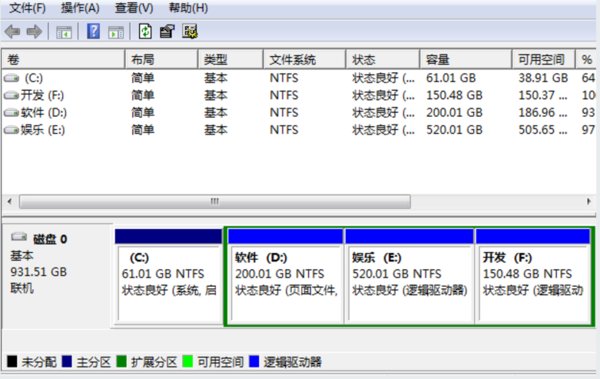
Task: Open the 查看(V) menu
Action: [134, 8]
